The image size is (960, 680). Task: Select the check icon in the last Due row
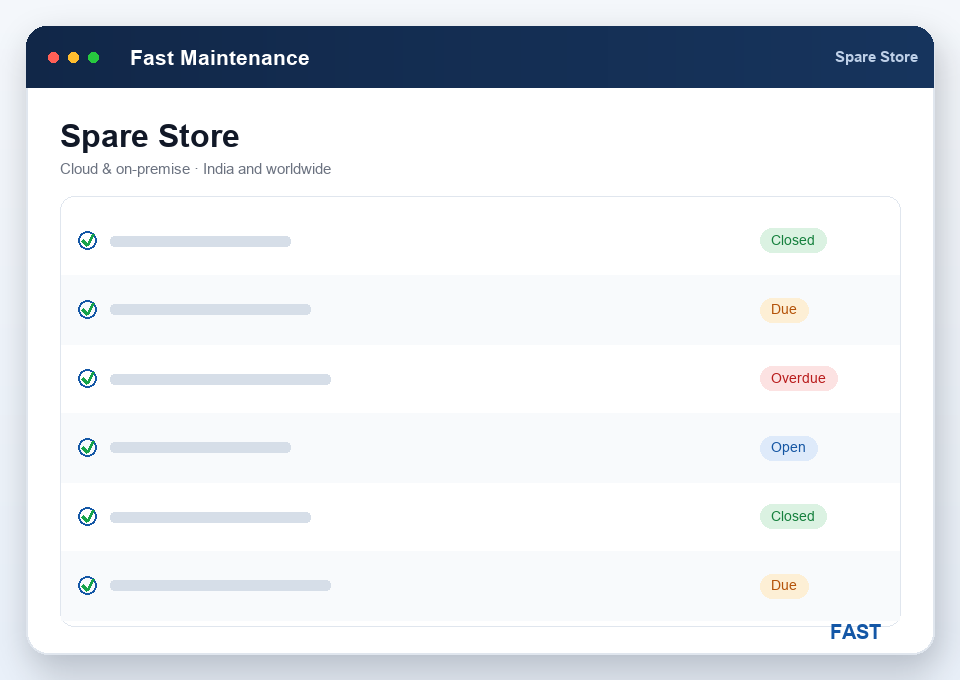[x=88, y=585]
